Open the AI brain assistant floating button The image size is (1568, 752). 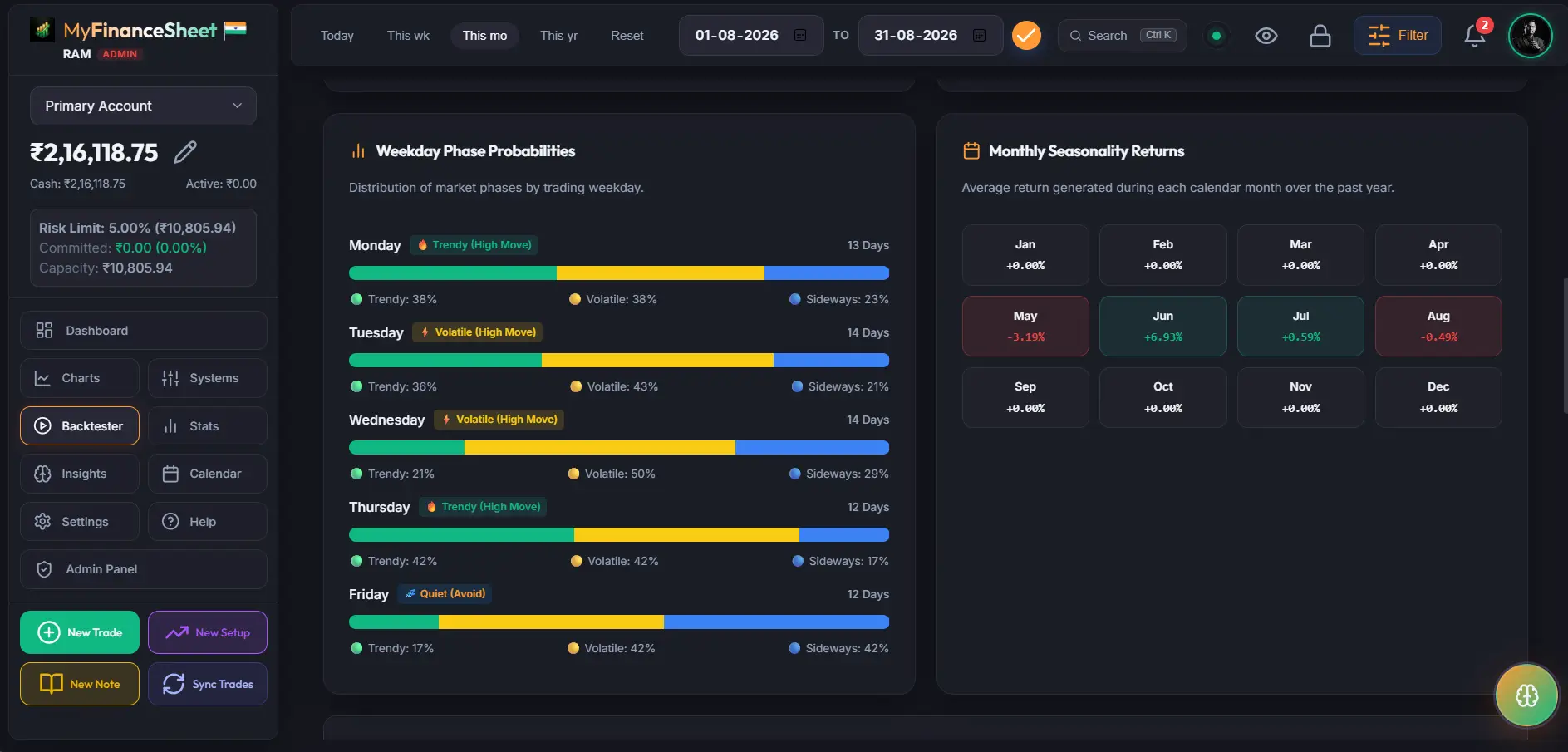pos(1526,695)
